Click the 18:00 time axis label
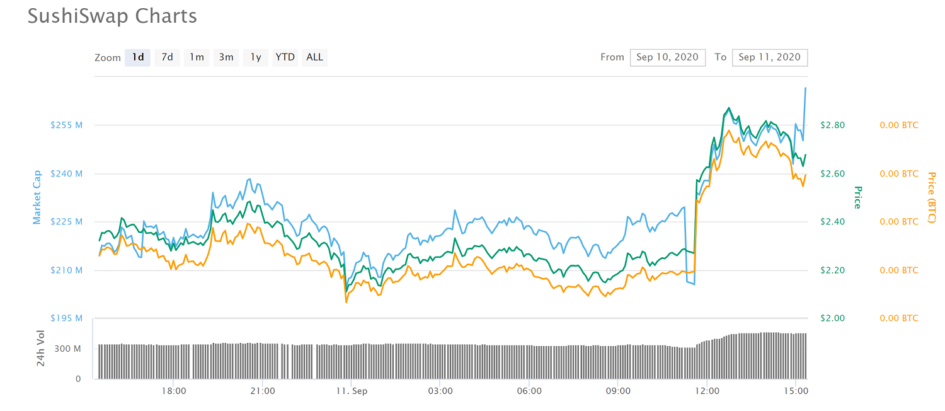945x411 pixels. 174,391
